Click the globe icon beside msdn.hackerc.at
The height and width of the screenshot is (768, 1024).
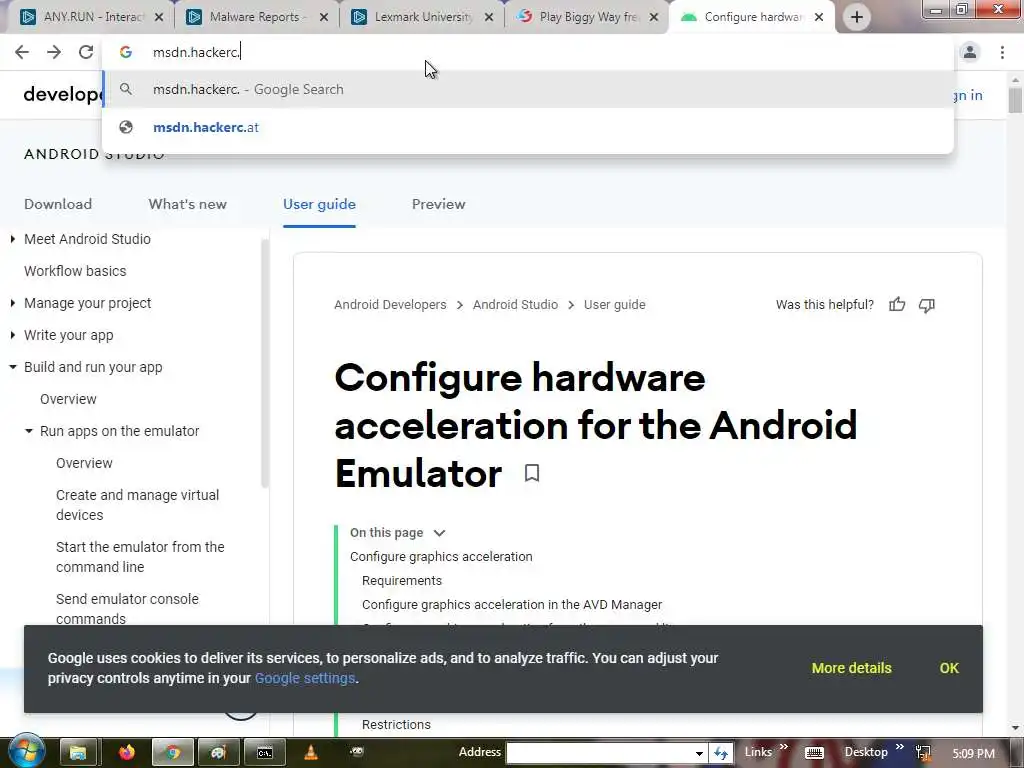[x=126, y=127]
